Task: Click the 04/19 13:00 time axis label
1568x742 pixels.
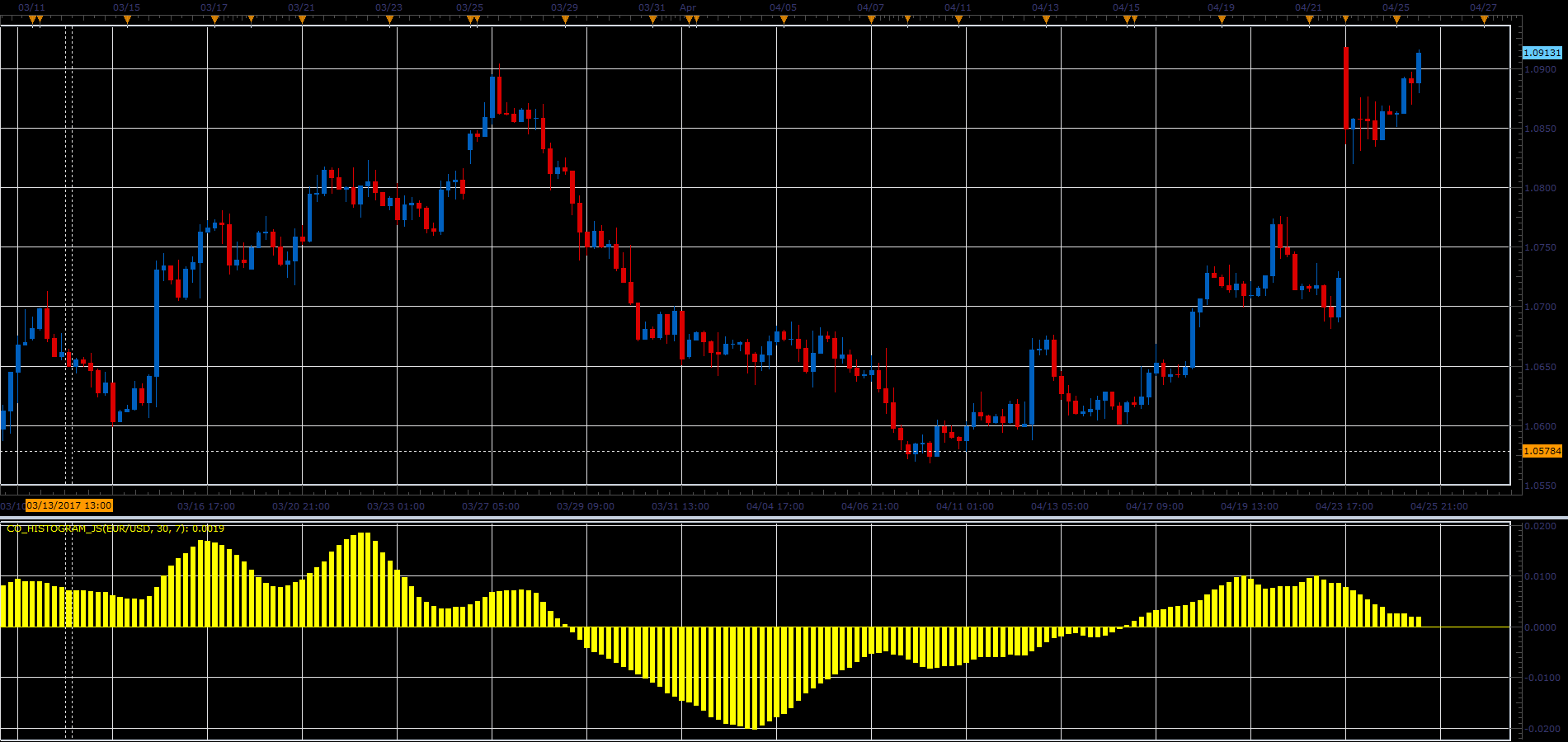Action: [1250, 506]
